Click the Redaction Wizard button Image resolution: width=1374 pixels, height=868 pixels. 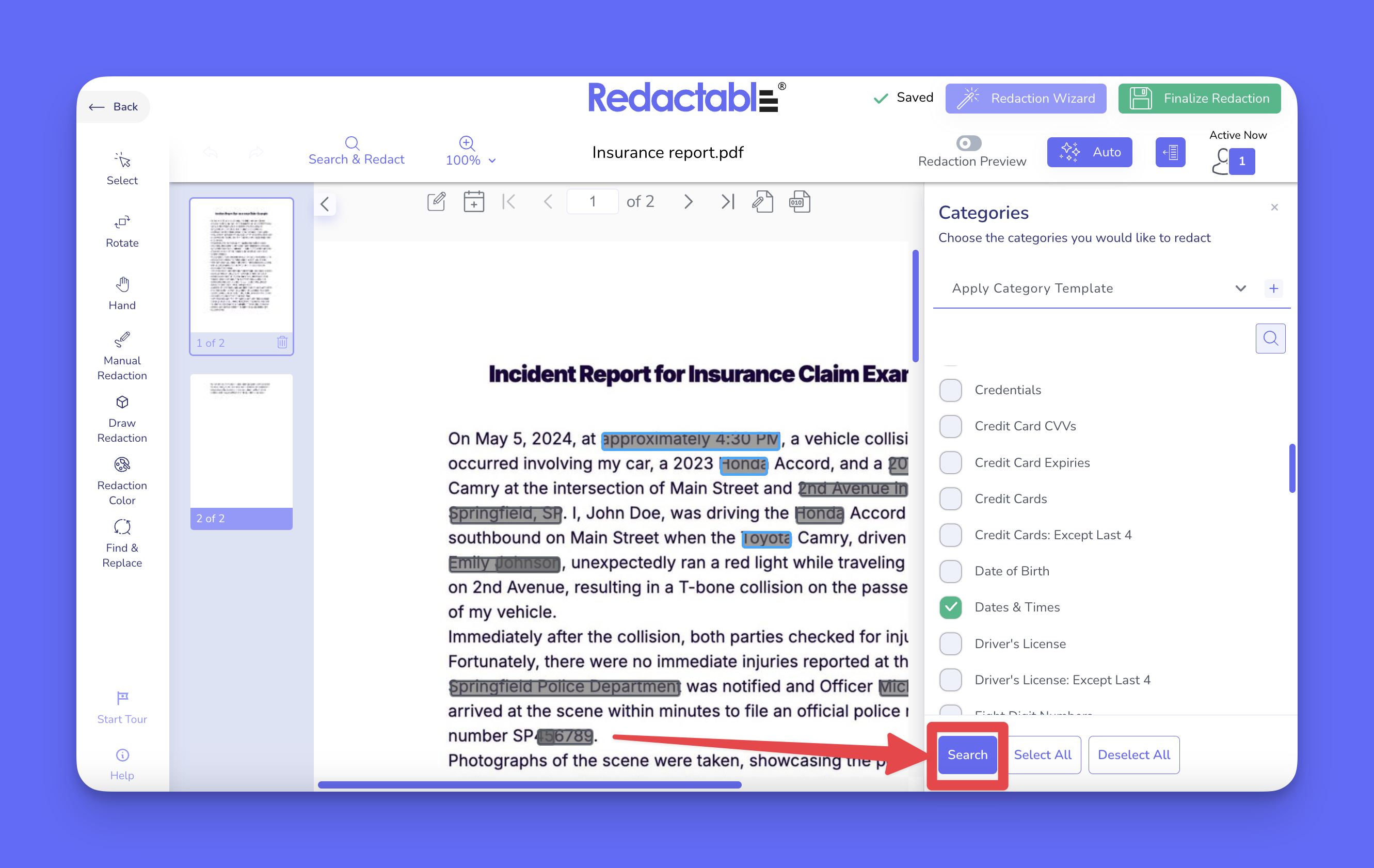(1026, 98)
